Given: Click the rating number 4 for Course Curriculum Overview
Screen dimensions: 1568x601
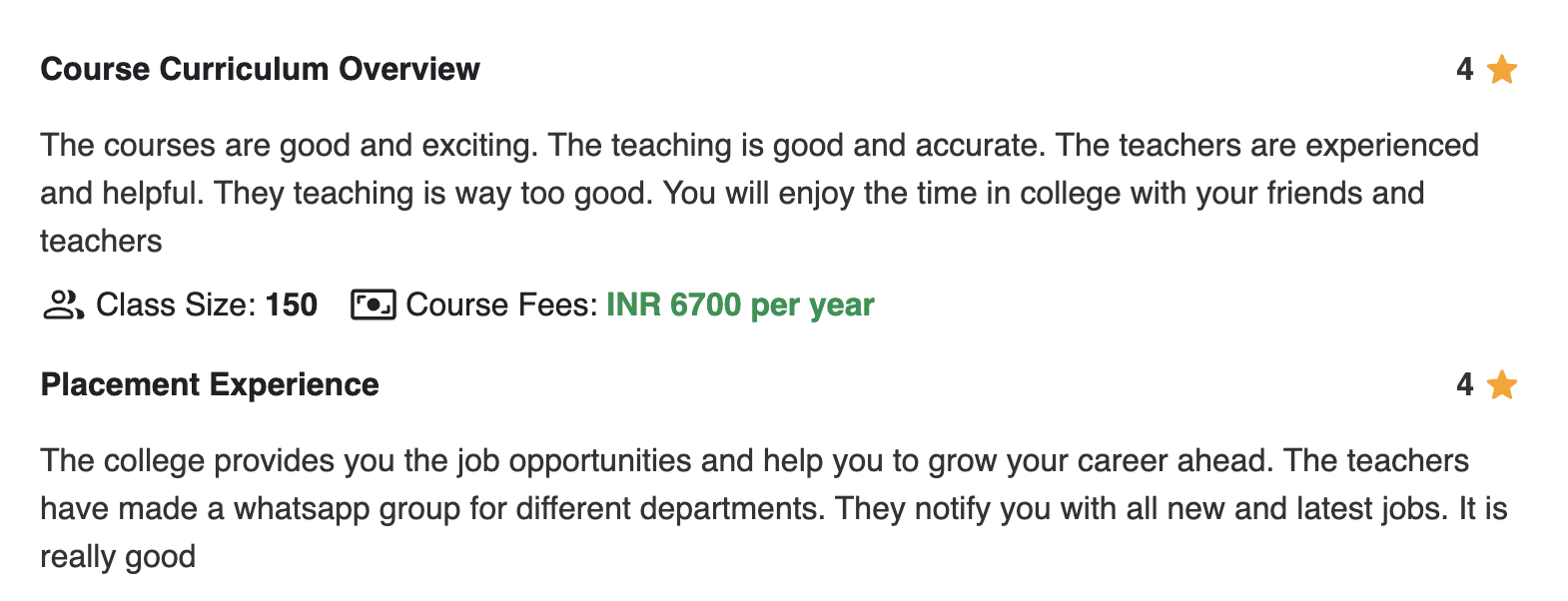Looking at the screenshot, I should [1464, 69].
